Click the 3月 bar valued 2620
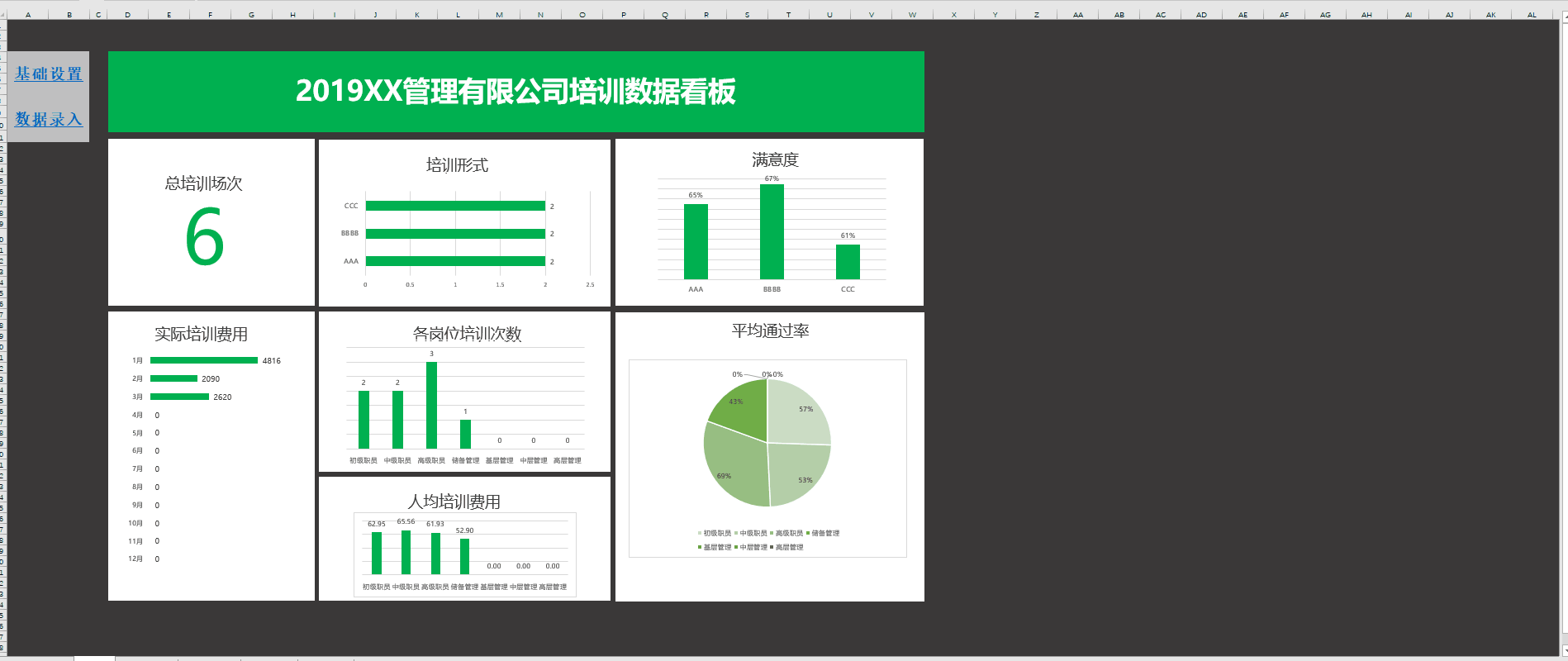The height and width of the screenshot is (661, 1568). [179, 397]
